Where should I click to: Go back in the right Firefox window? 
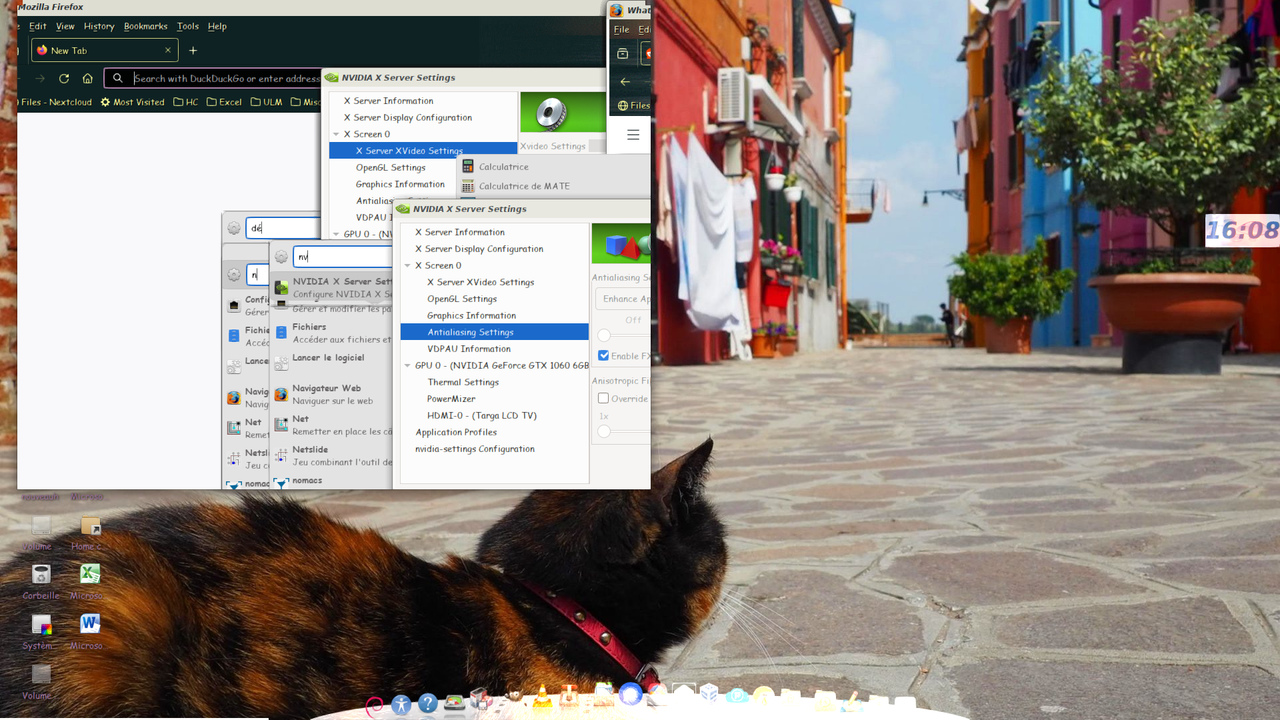click(x=625, y=82)
